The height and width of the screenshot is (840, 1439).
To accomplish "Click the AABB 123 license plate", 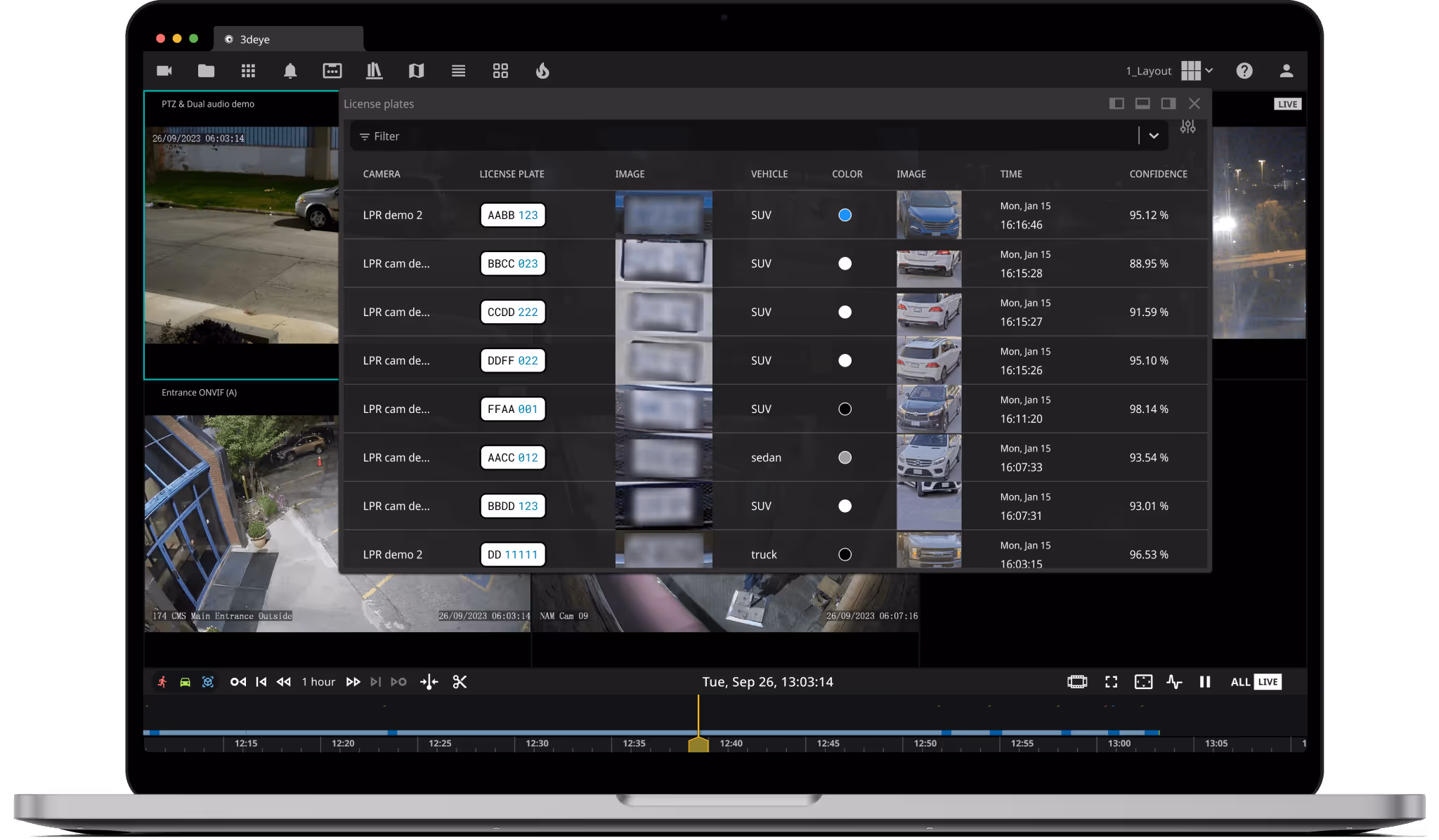I will tap(512, 215).
